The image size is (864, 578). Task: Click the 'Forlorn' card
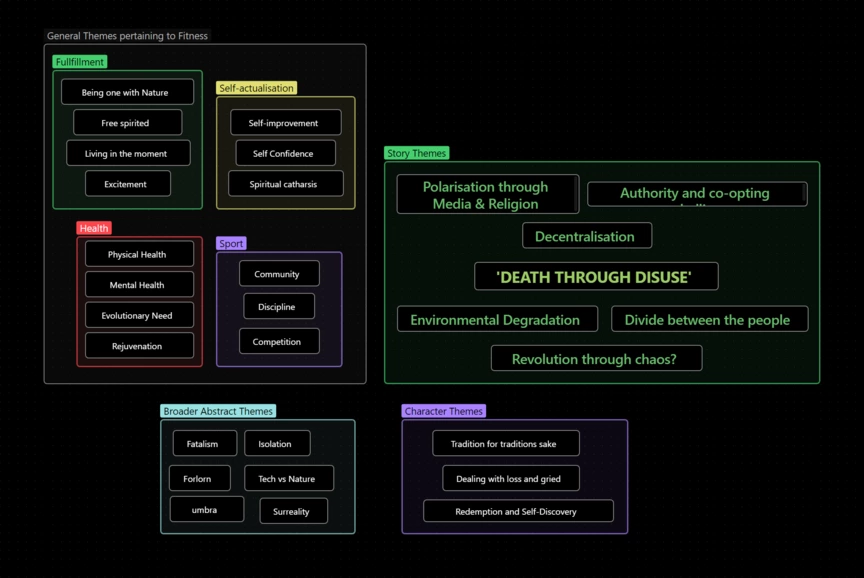[199, 478]
